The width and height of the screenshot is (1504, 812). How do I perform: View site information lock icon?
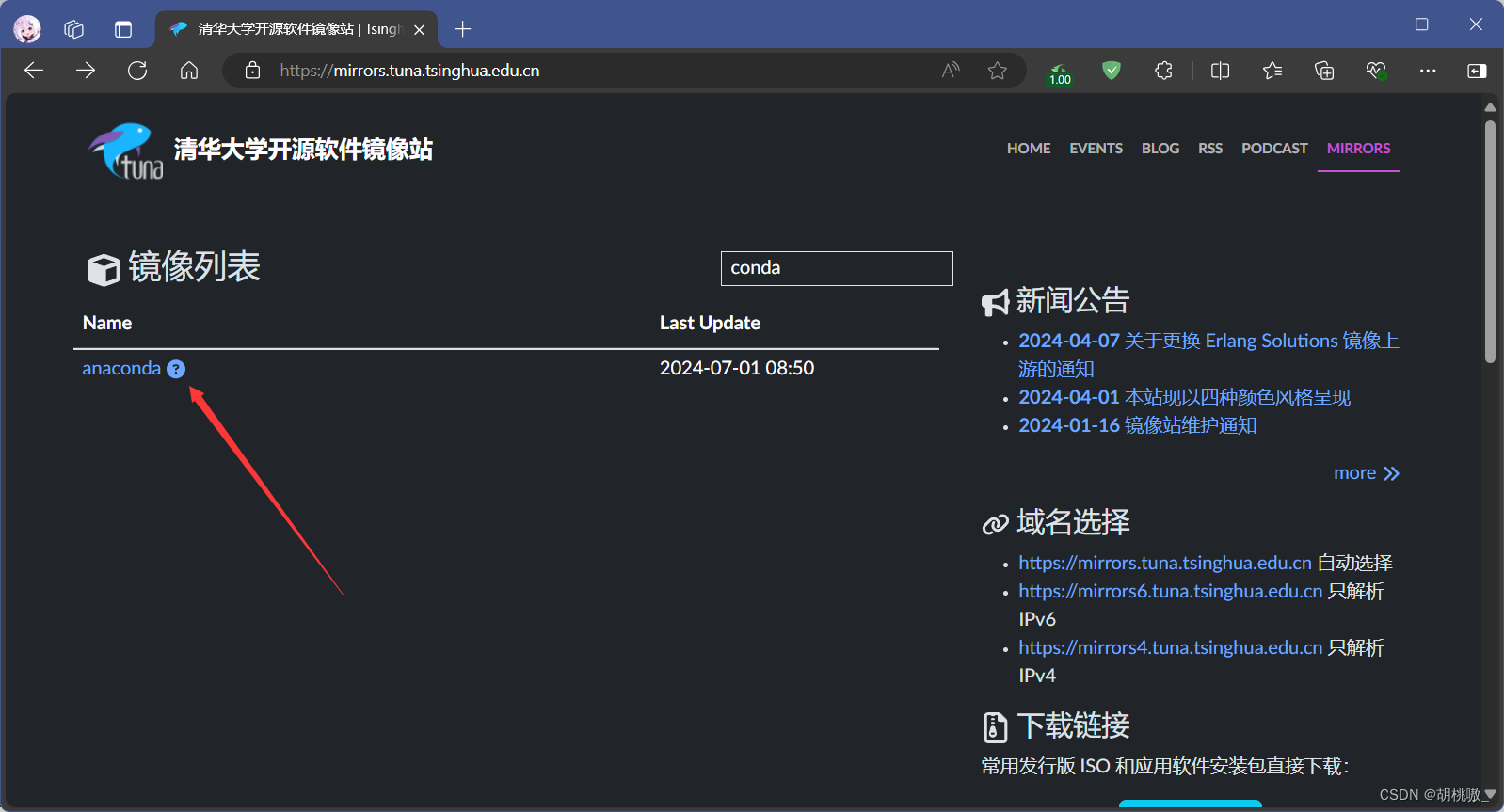(x=252, y=71)
